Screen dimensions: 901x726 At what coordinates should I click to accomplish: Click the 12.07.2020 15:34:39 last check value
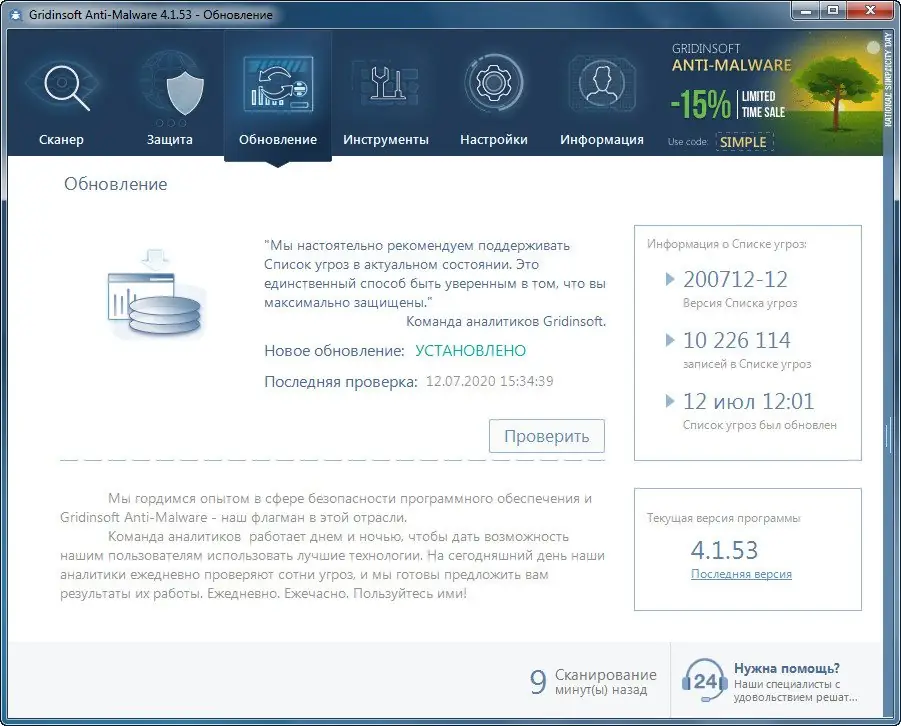click(x=490, y=381)
